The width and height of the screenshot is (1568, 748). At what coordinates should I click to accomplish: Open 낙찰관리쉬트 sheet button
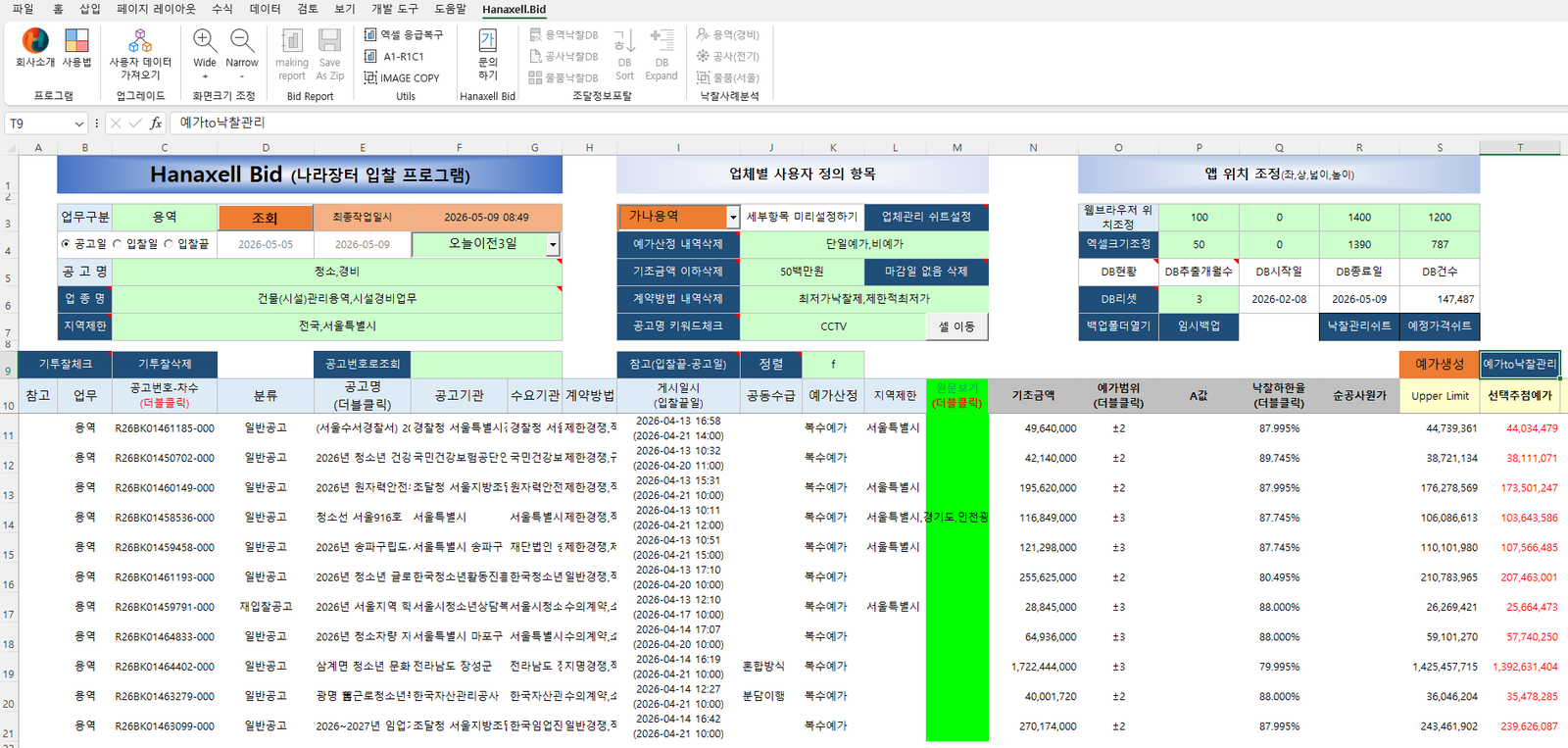(x=1359, y=326)
